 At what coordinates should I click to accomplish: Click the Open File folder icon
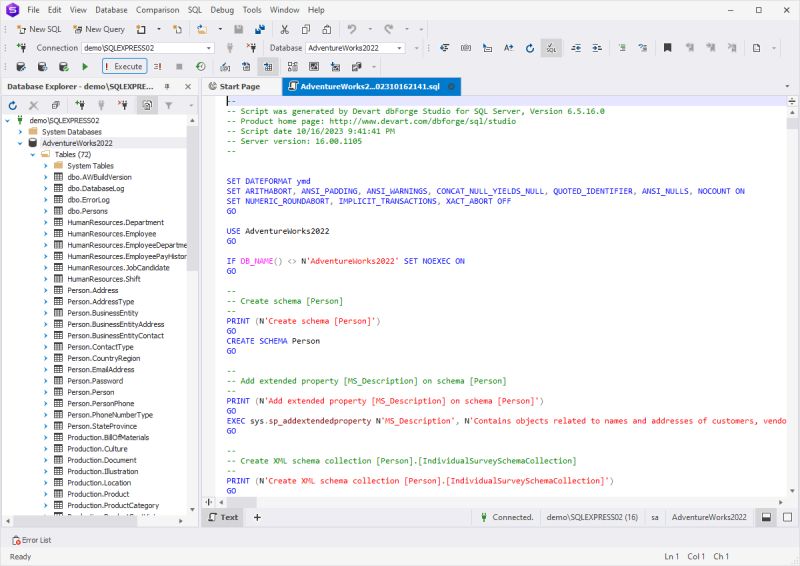point(203,29)
